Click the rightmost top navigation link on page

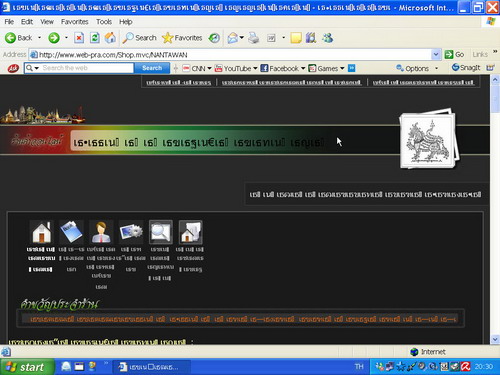point(423,82)
